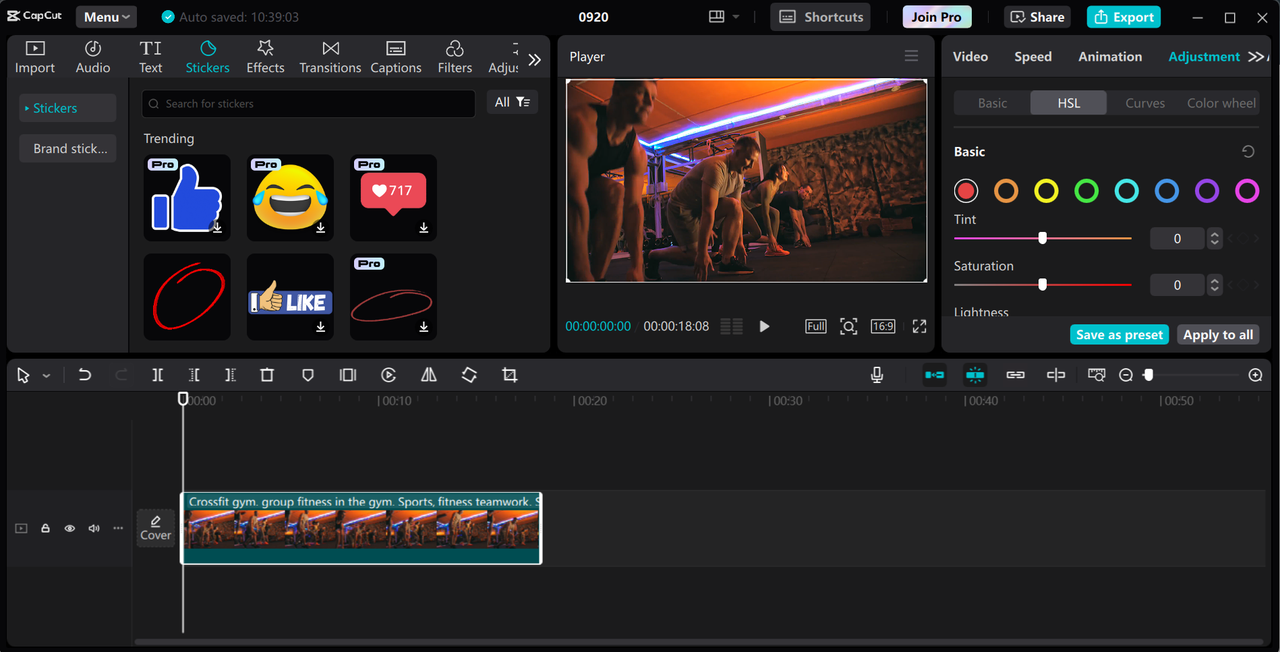Image resolution: width=1280 pixels, height=652 pixels.
Task: Select the Stickers category in sidebar
Action: coord(68,108)
